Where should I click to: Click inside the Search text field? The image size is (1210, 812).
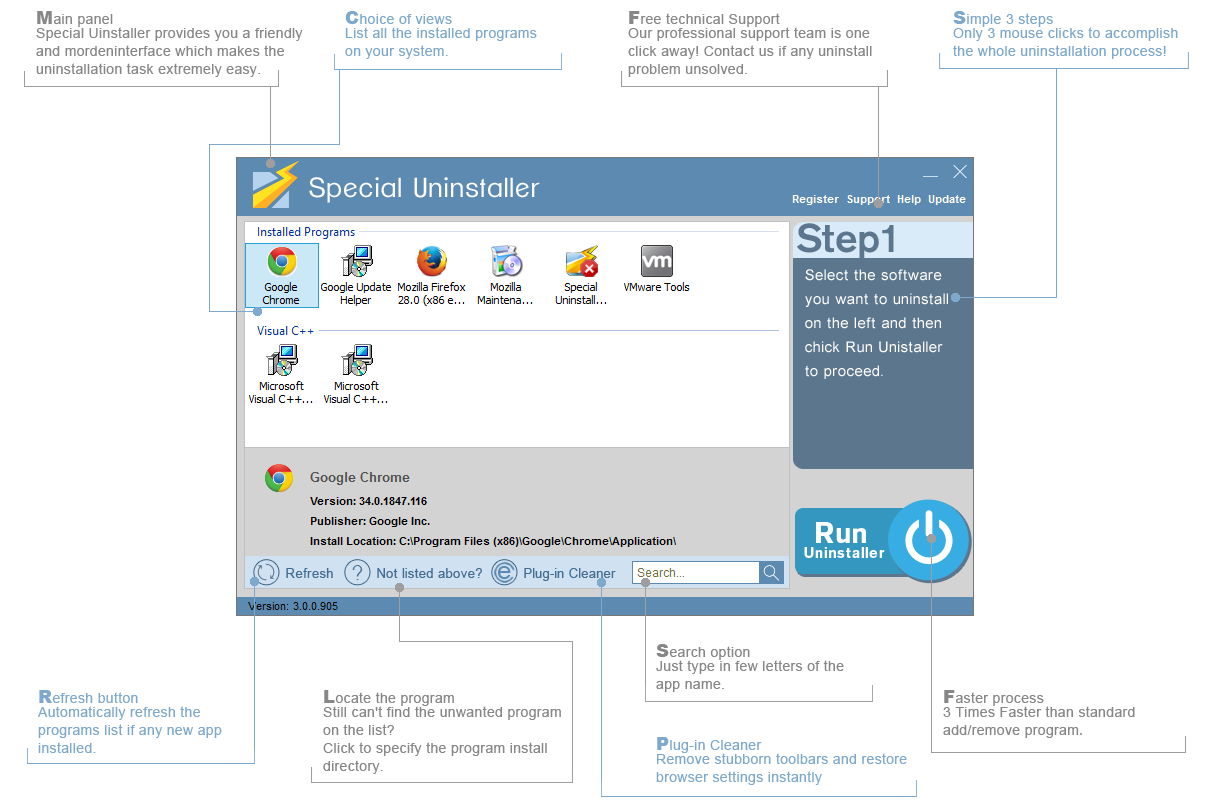click(x=696, y=573)
